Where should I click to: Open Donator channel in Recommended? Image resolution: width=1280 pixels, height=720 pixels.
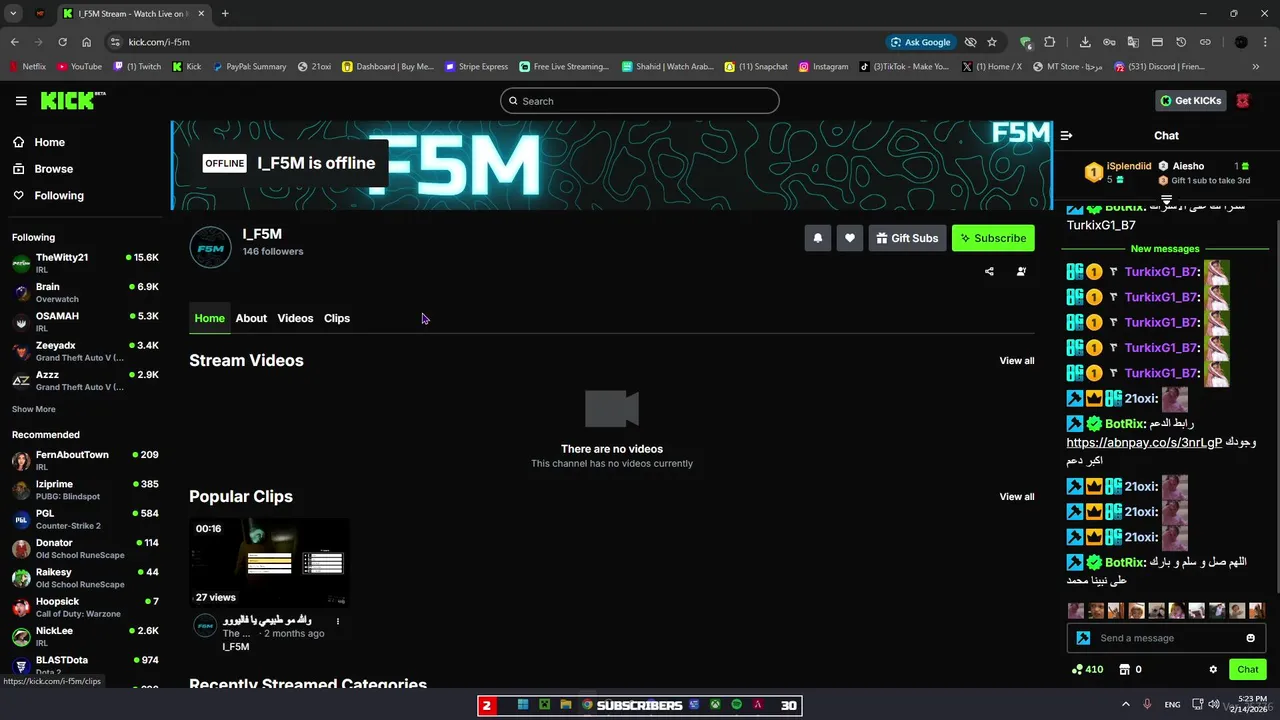coord(85,549)
